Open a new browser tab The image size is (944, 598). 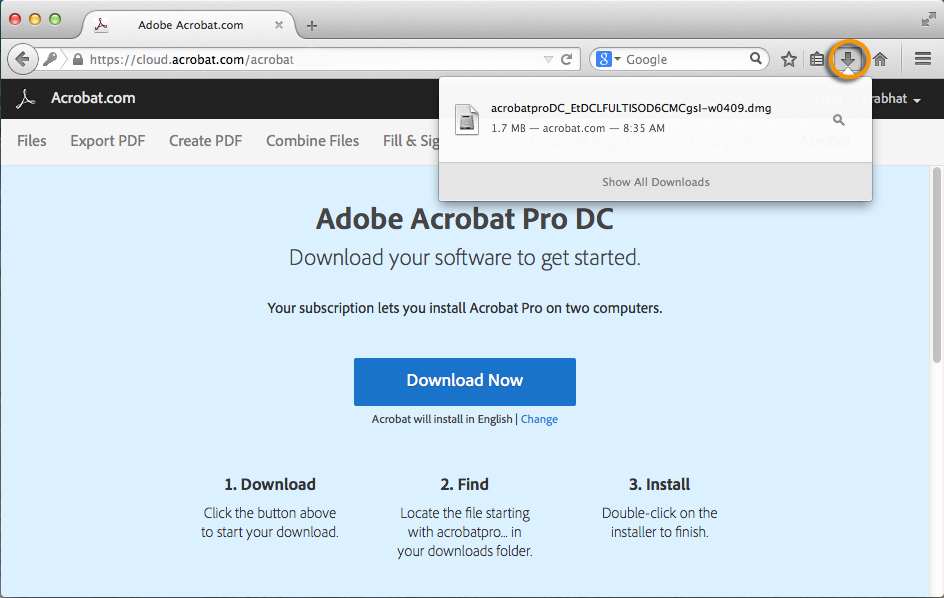312,25
